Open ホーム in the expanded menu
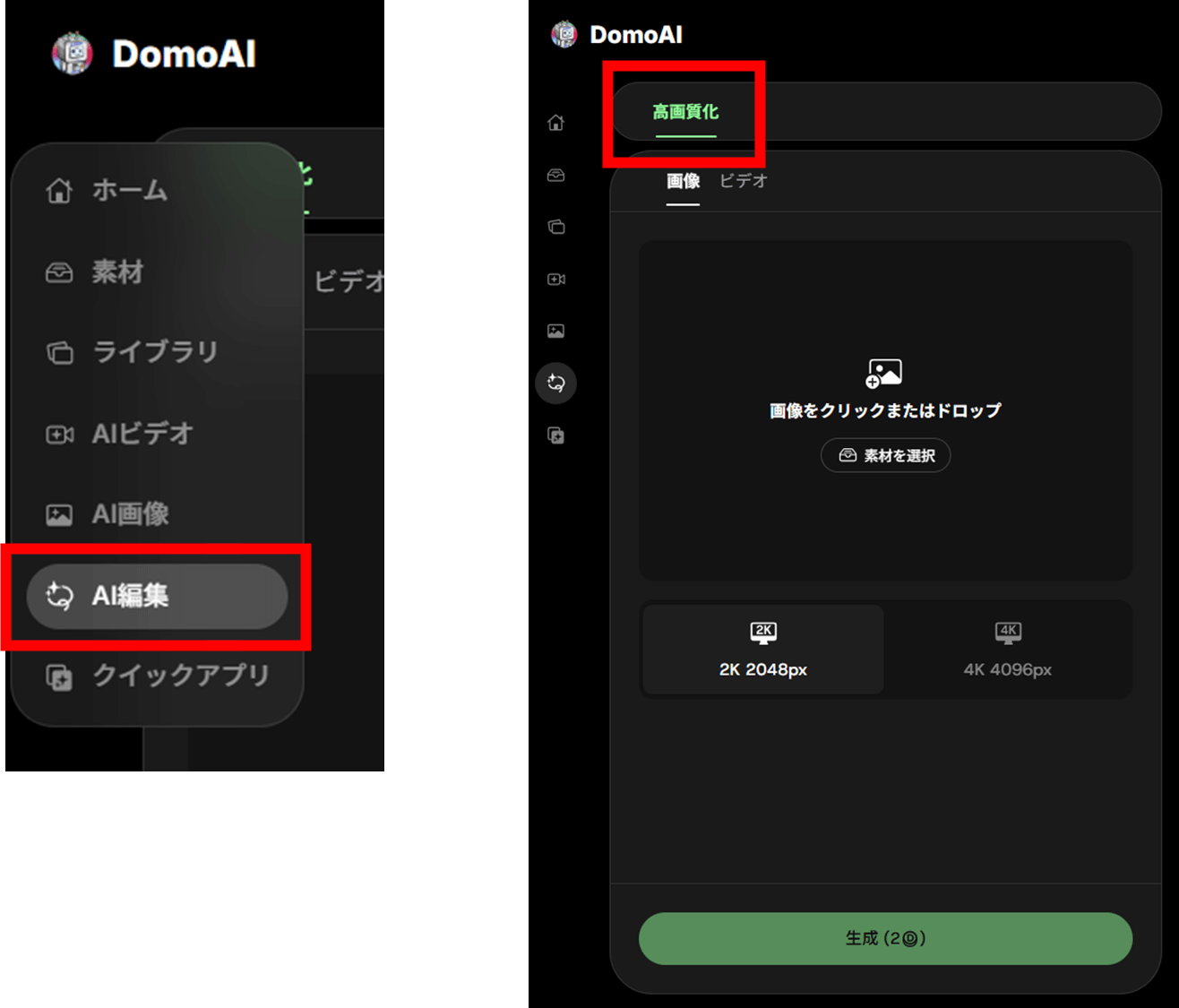The width and height of the screenshot is (1179, 1008). pos(129,190)
